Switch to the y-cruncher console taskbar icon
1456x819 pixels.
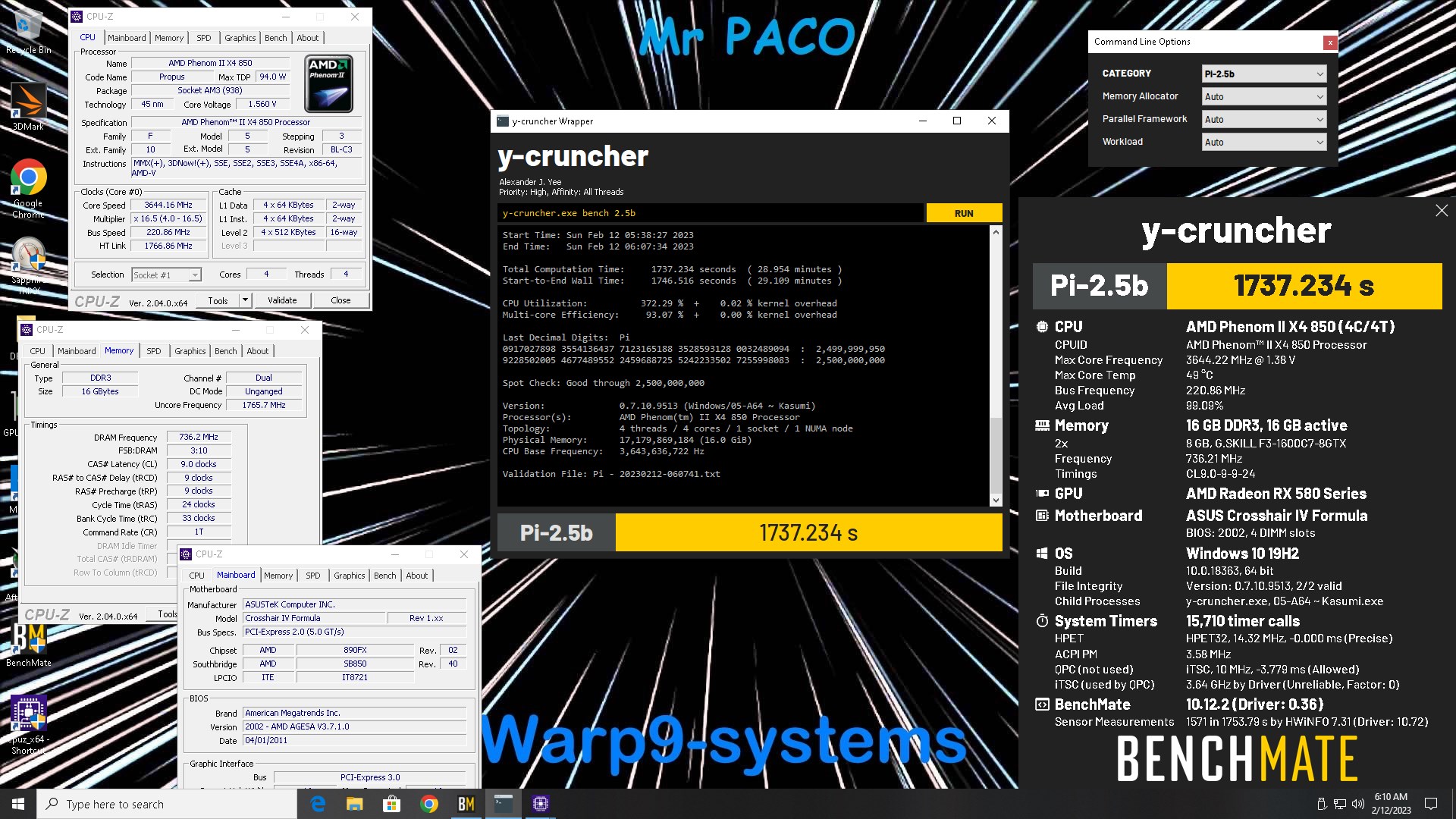504,804
